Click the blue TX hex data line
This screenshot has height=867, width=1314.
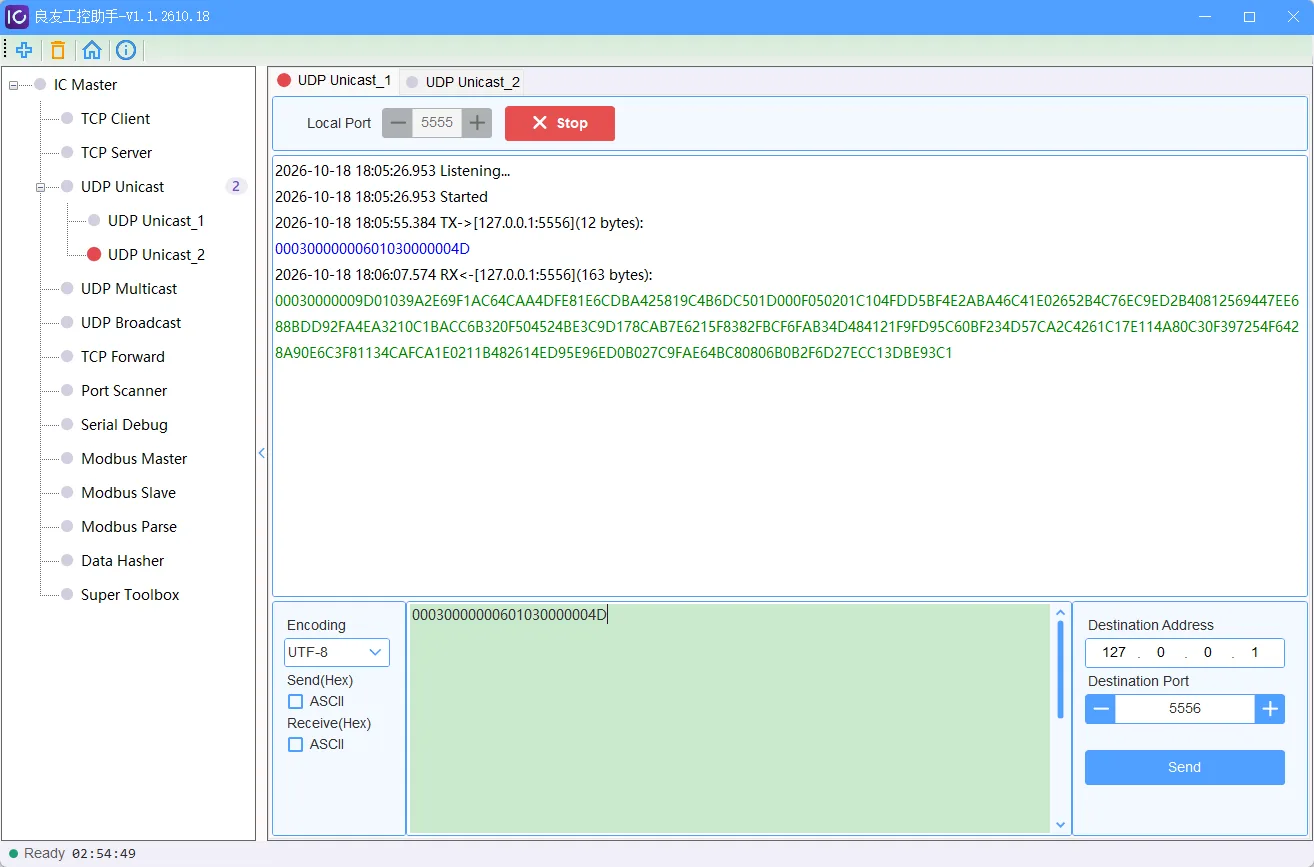tap(372, 249)
